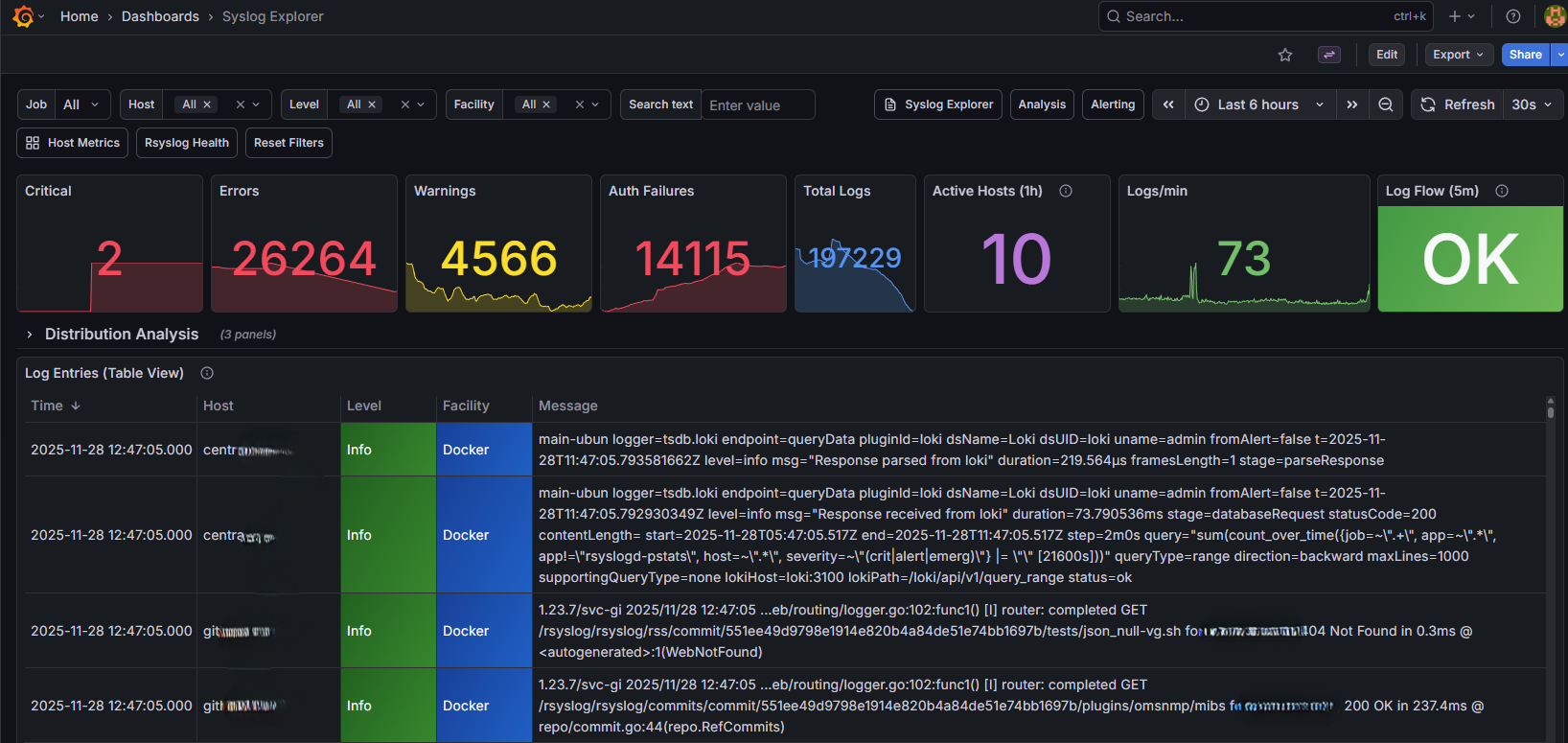Click the purple switch-arrows toolbar icon
Screen dimensions: 1568x743
pos(1329,55)
